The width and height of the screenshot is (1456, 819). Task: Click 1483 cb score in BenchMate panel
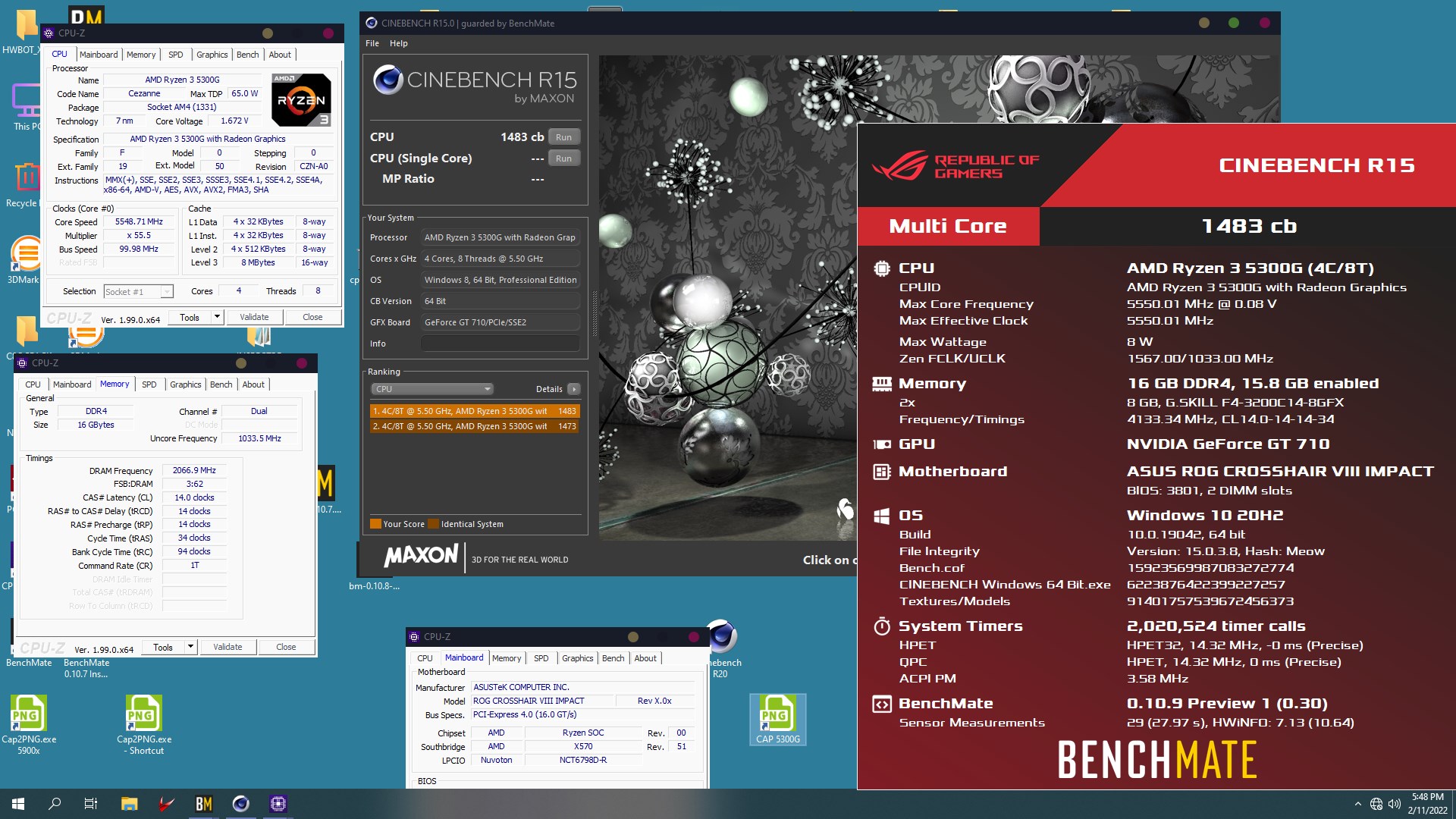(1249, 226)
